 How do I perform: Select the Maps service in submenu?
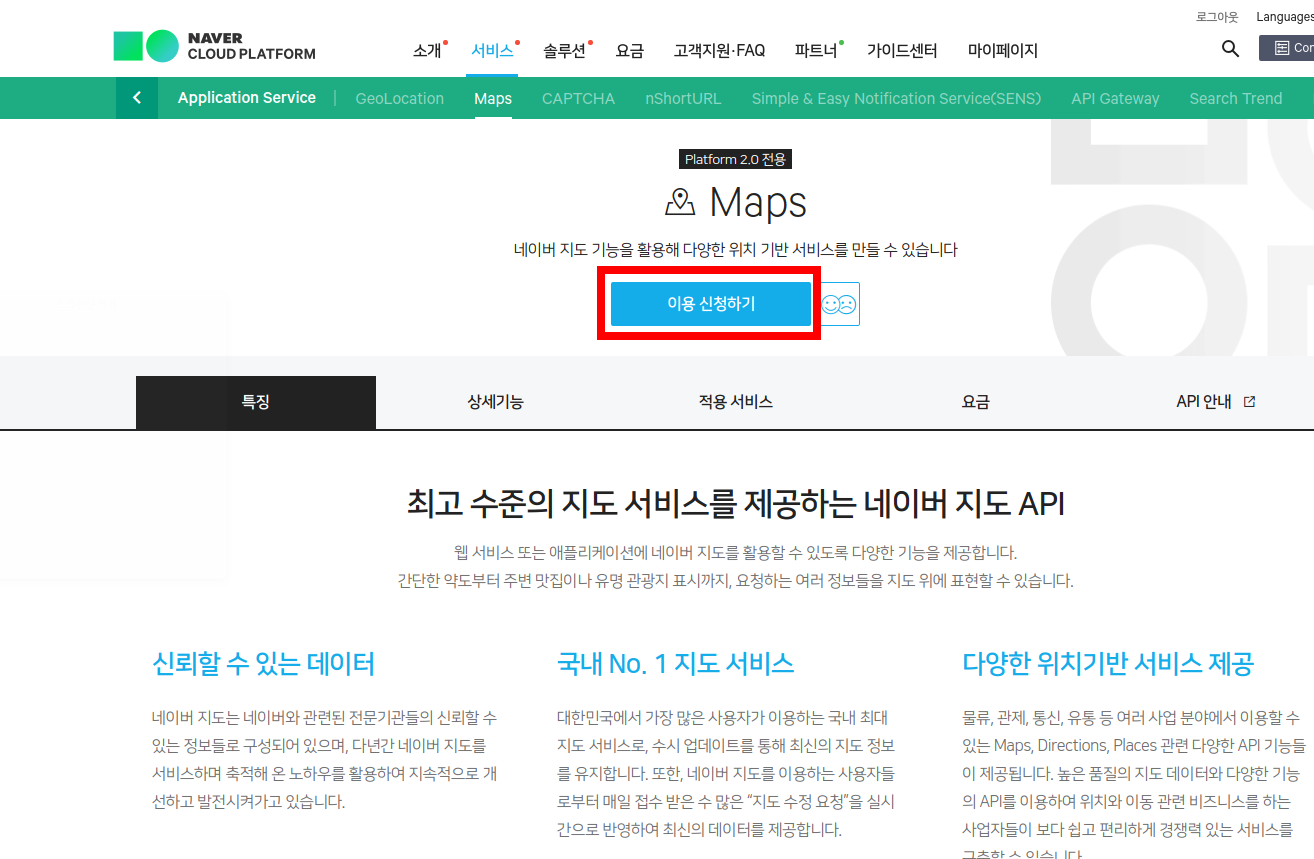[493, 98]
